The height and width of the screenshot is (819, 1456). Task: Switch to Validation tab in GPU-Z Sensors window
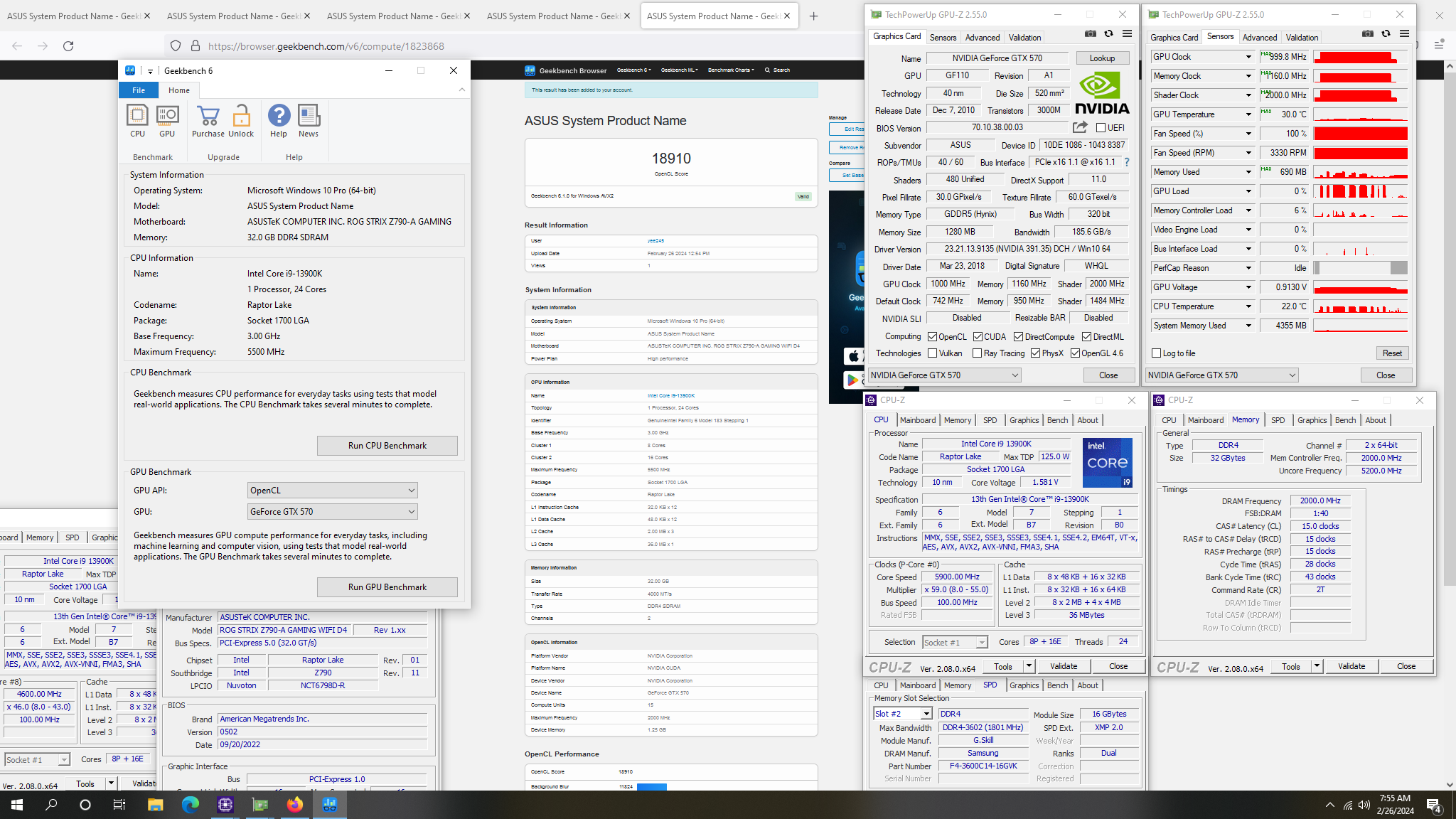1302,38
